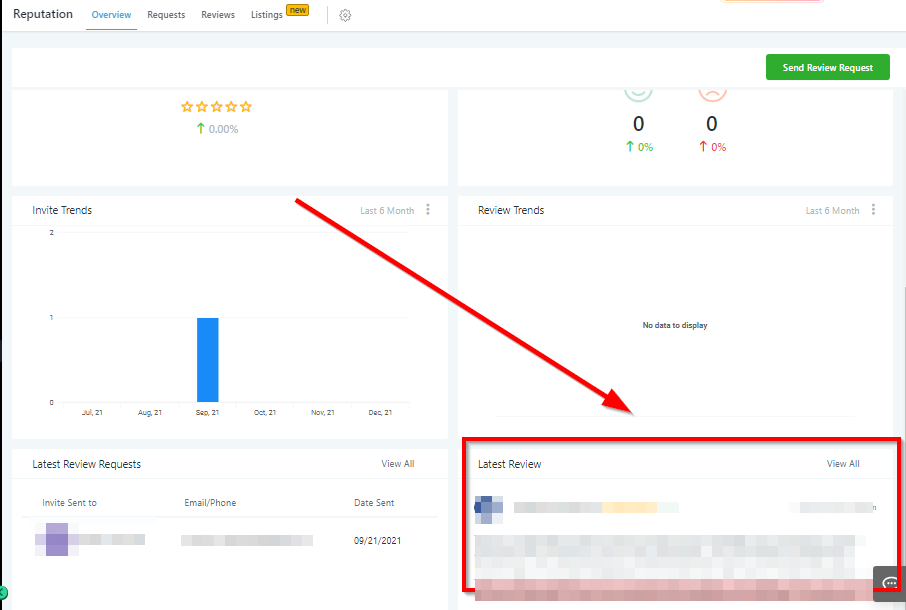This screenshot has width=906, height=610.
Task: Expand Invite Trends Last 6 Month range
Action: (x=386, y=211)
